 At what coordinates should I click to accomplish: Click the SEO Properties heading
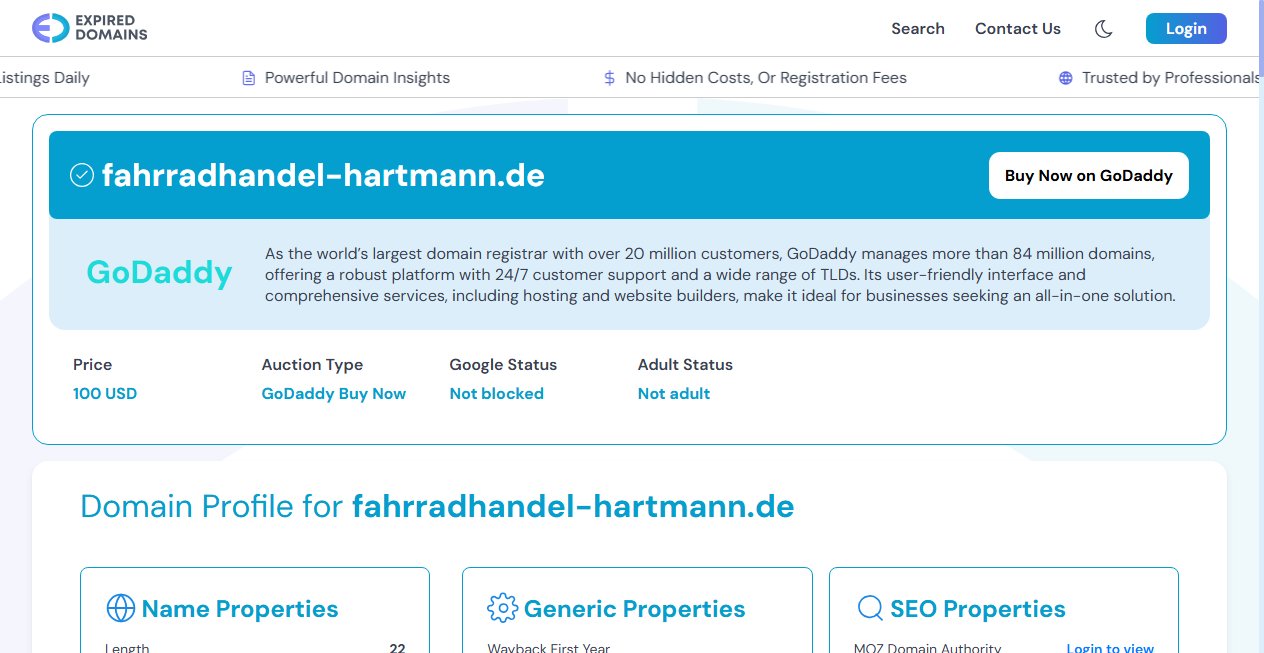(978, 609)
